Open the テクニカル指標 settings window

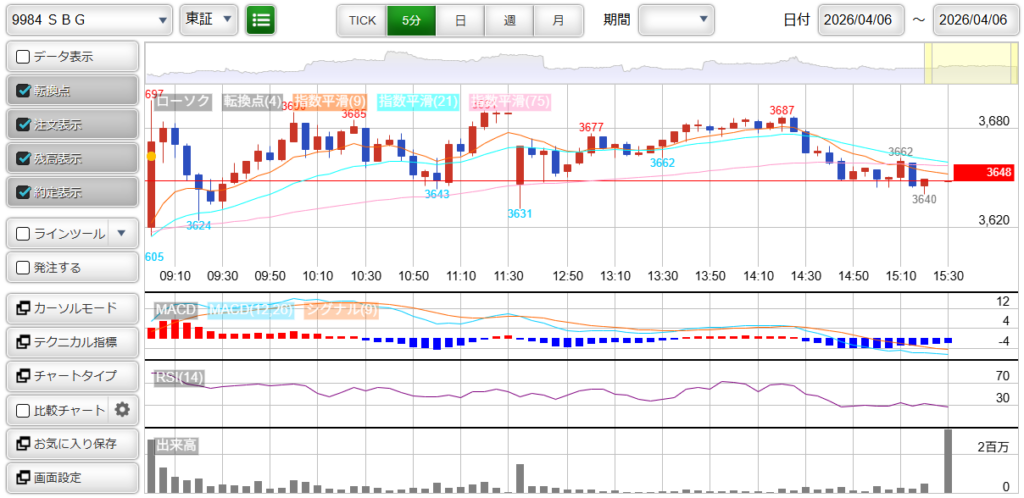pyautogui.click(x=71, y=342)
